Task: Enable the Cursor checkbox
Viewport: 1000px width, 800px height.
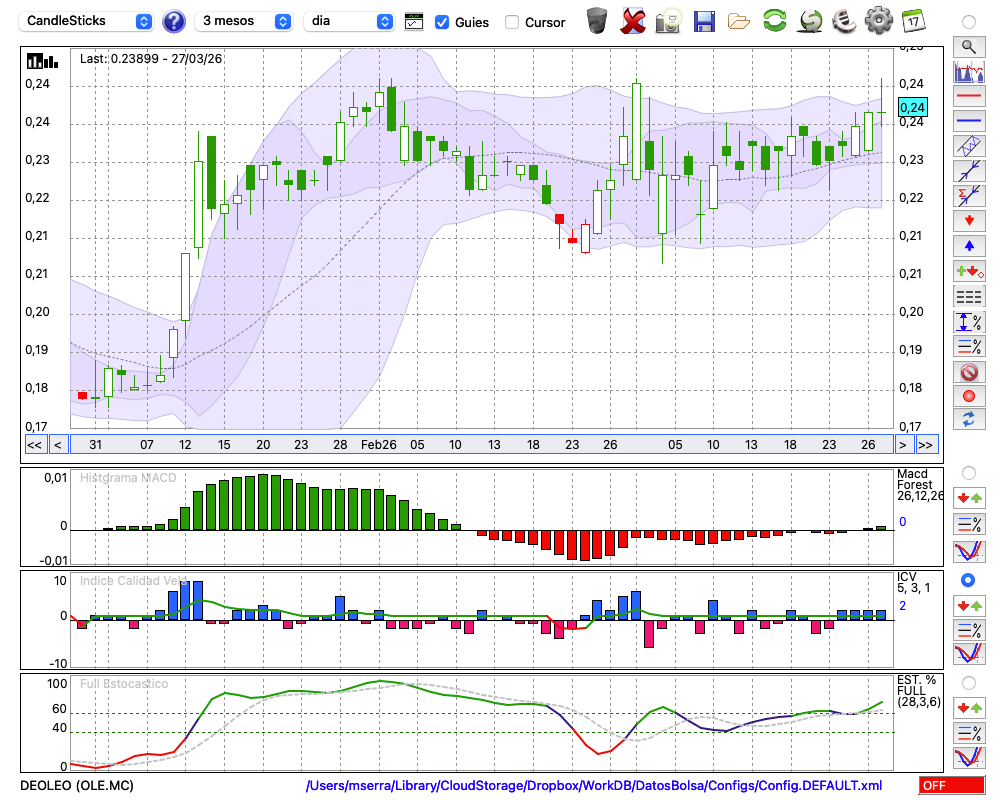Action: tap(512, 22)
